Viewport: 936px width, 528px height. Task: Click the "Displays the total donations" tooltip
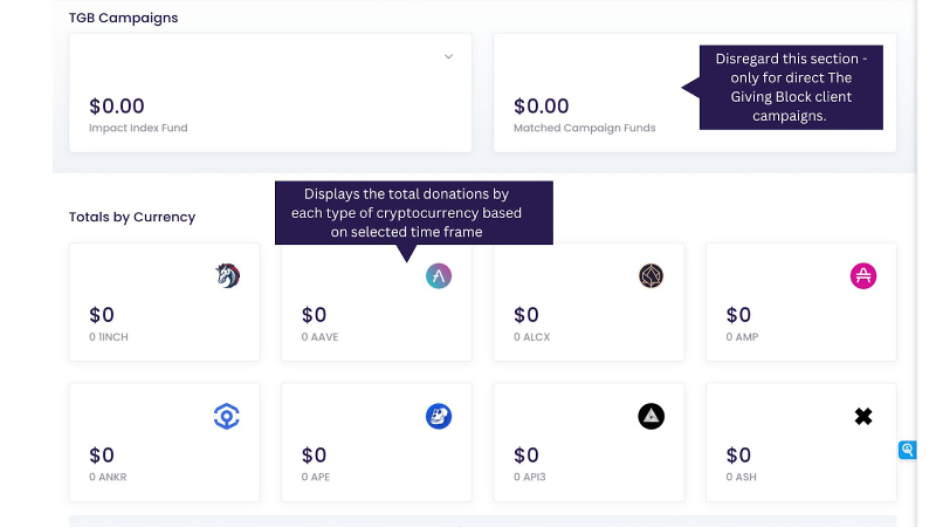pos(414,212)
